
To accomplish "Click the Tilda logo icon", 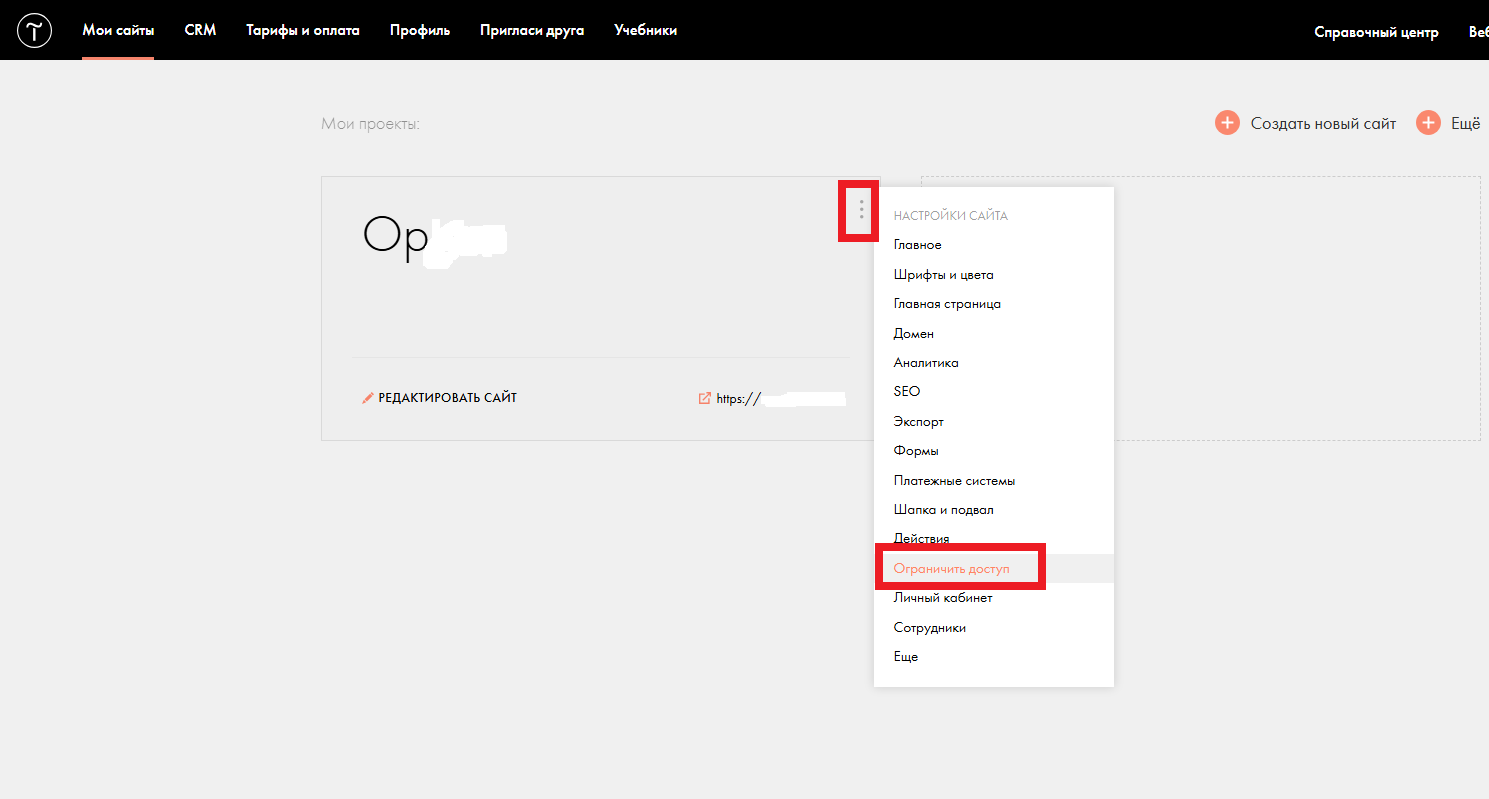I will point(35,31).
